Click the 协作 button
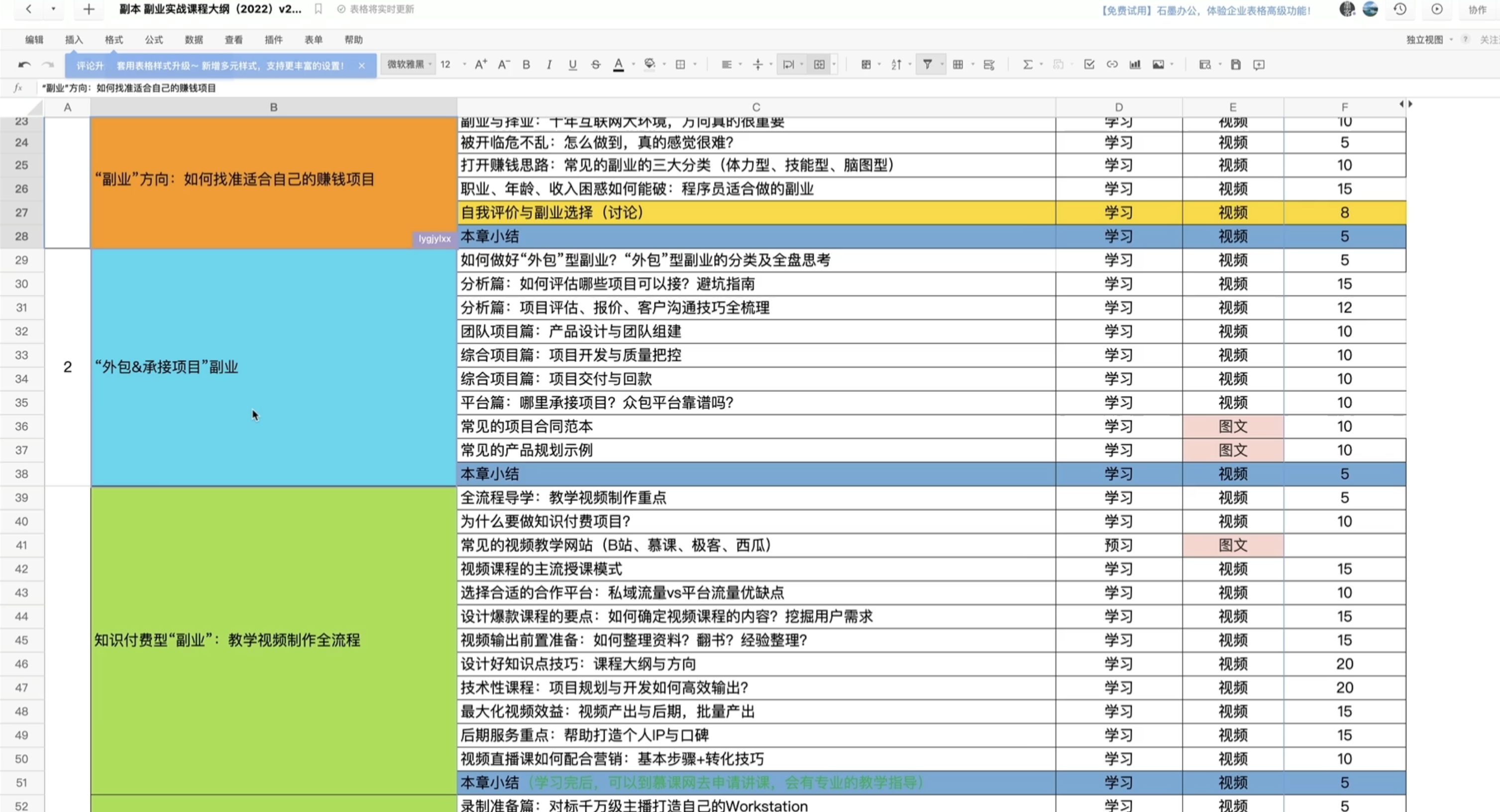This screenshot has width=1500, height=812. 1477,9
